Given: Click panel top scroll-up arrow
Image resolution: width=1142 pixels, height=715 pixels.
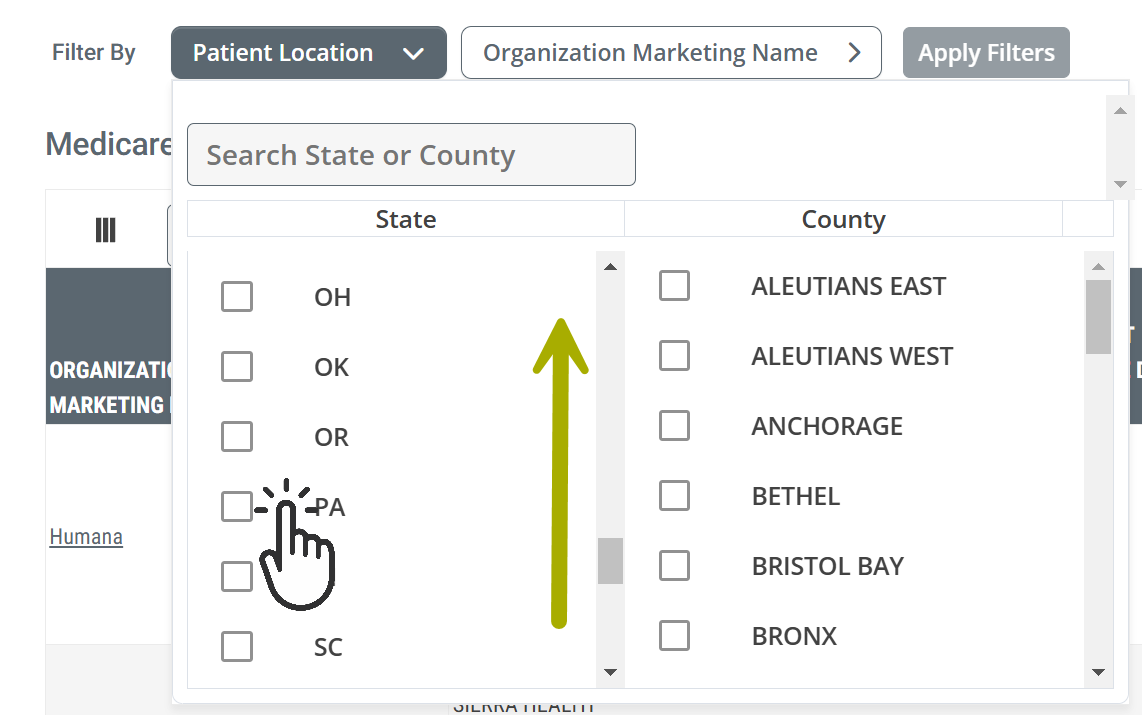Looking at the screenshot, I should tap(1120, 111).
